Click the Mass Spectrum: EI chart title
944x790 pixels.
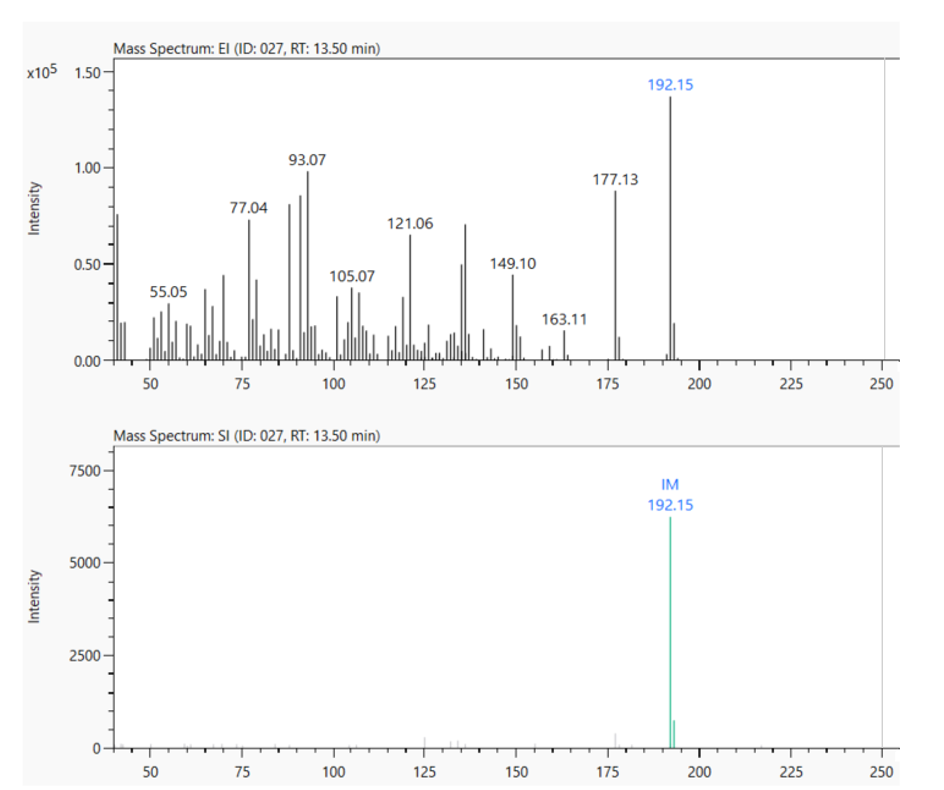246,48
